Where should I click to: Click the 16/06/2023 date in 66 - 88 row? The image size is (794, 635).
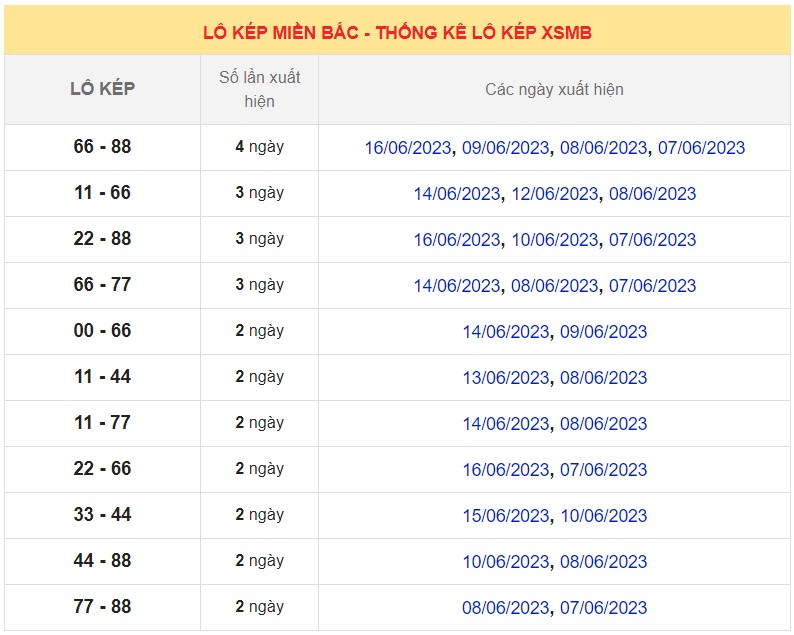408,148
